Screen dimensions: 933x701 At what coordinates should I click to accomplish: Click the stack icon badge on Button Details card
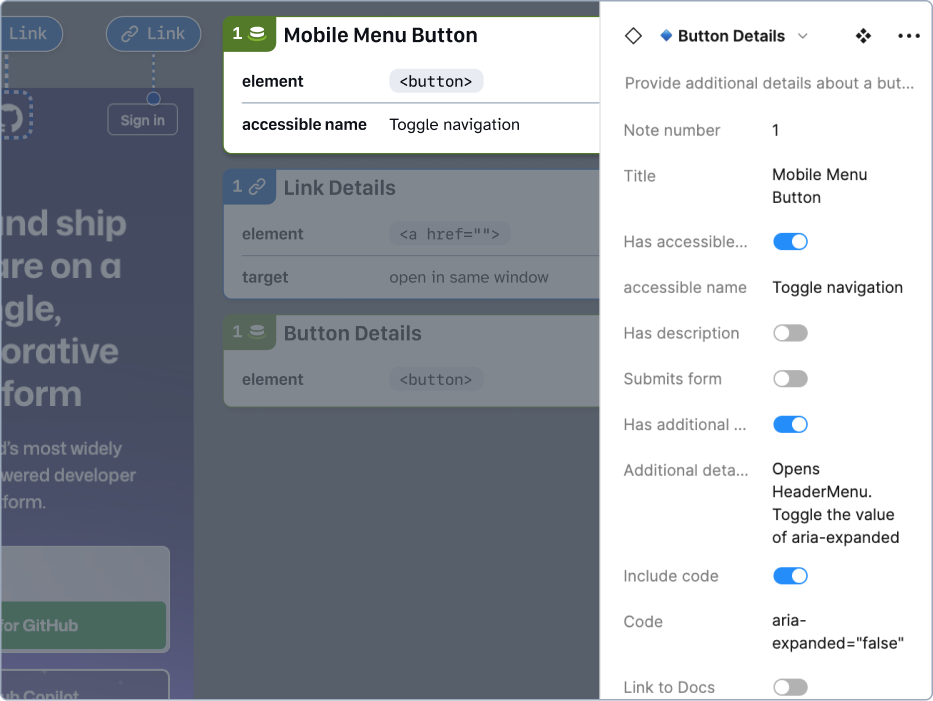pos(249,332)
